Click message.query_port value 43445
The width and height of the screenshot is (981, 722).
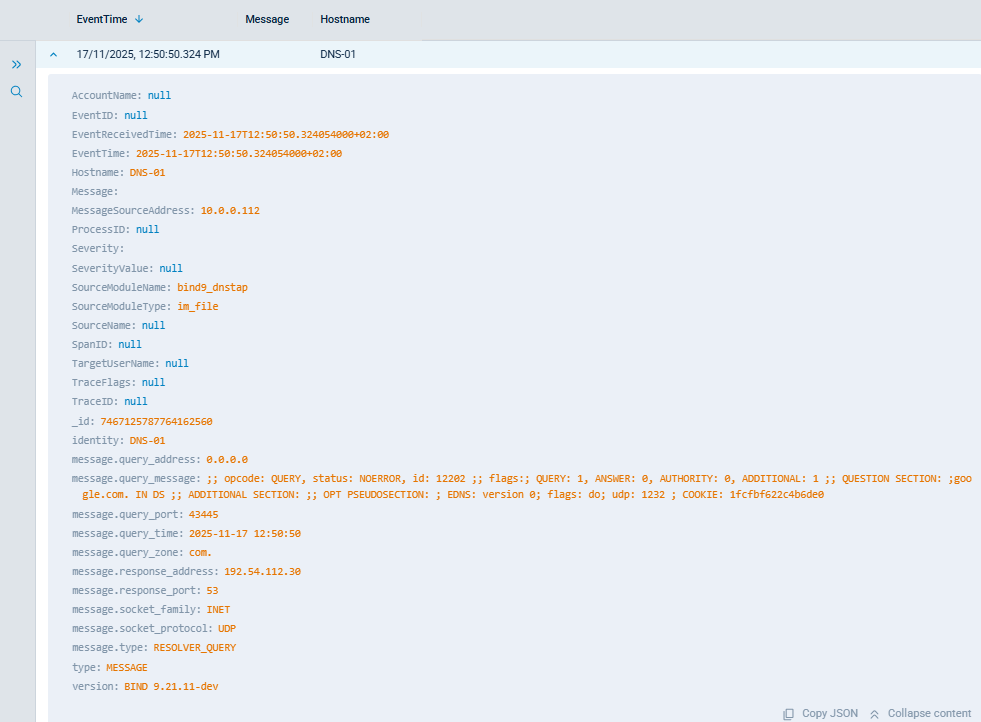point(203,514)
